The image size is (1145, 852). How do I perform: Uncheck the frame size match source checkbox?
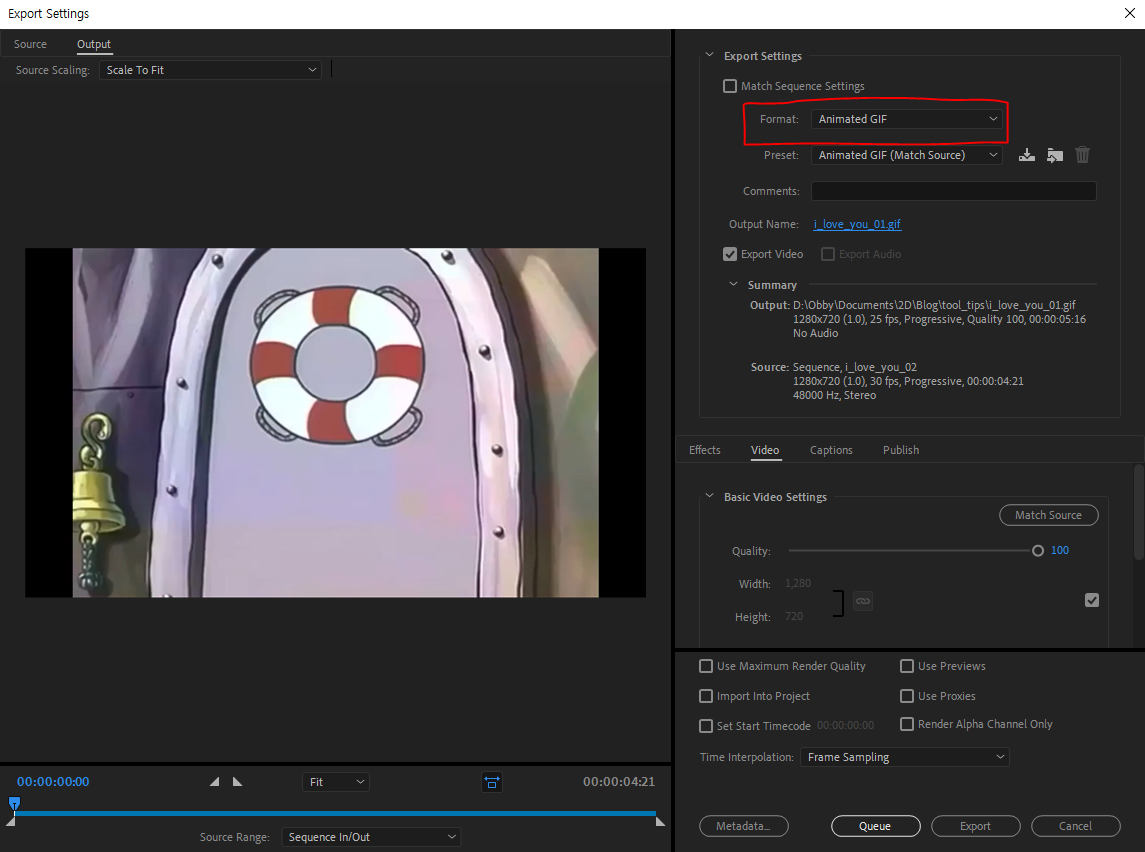pyautogui.click(x=1092, y=600)
